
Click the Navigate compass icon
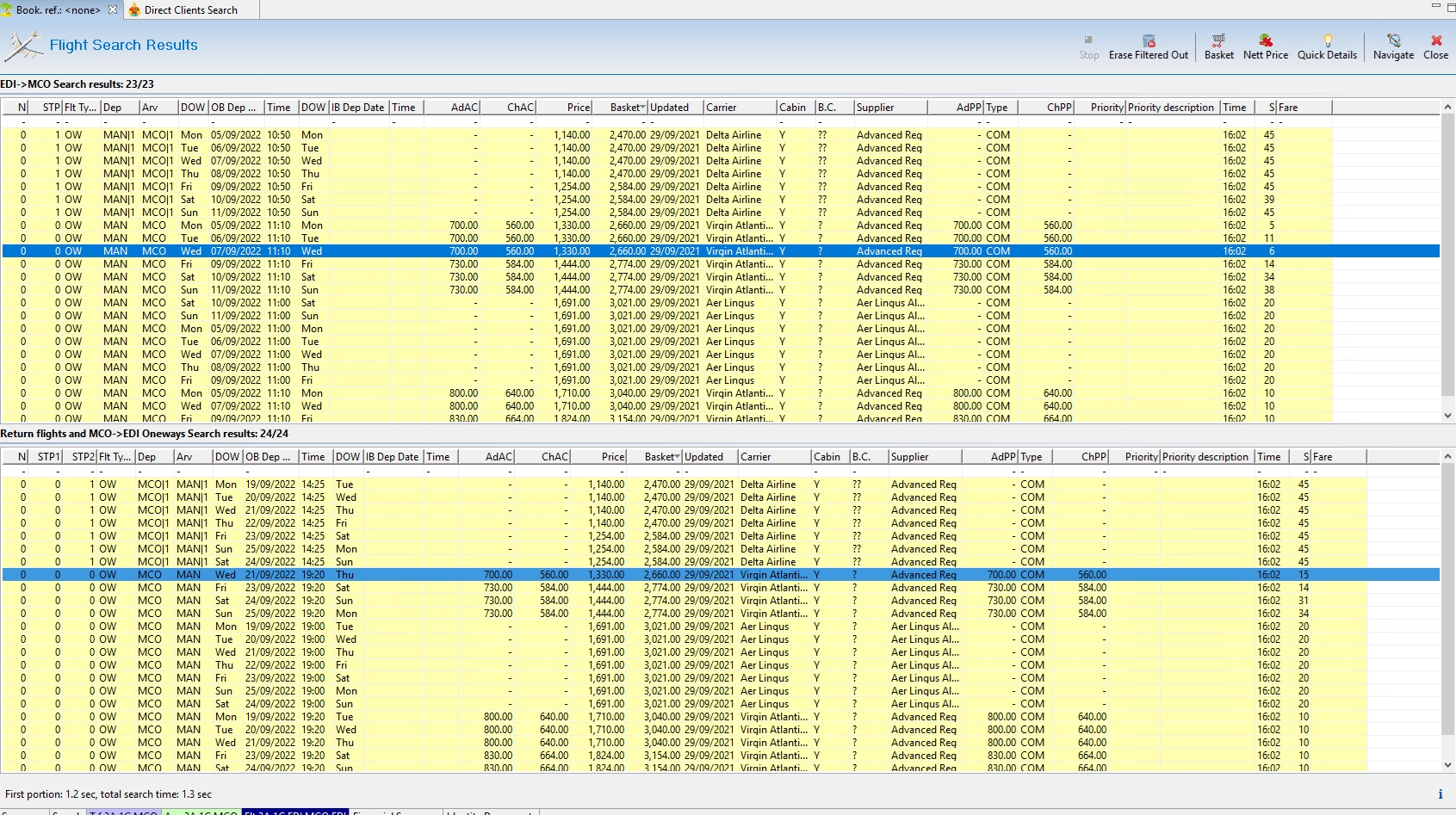point(1393,41)
